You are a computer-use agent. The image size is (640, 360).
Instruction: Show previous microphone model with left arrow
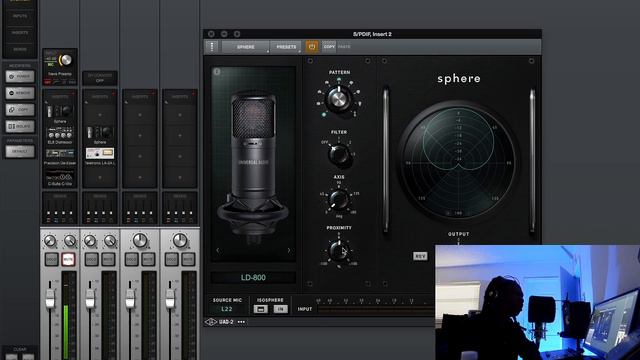218,250
